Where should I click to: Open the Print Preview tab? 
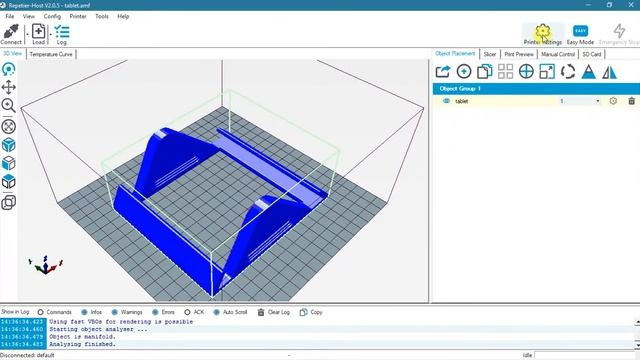coord(519,54)
